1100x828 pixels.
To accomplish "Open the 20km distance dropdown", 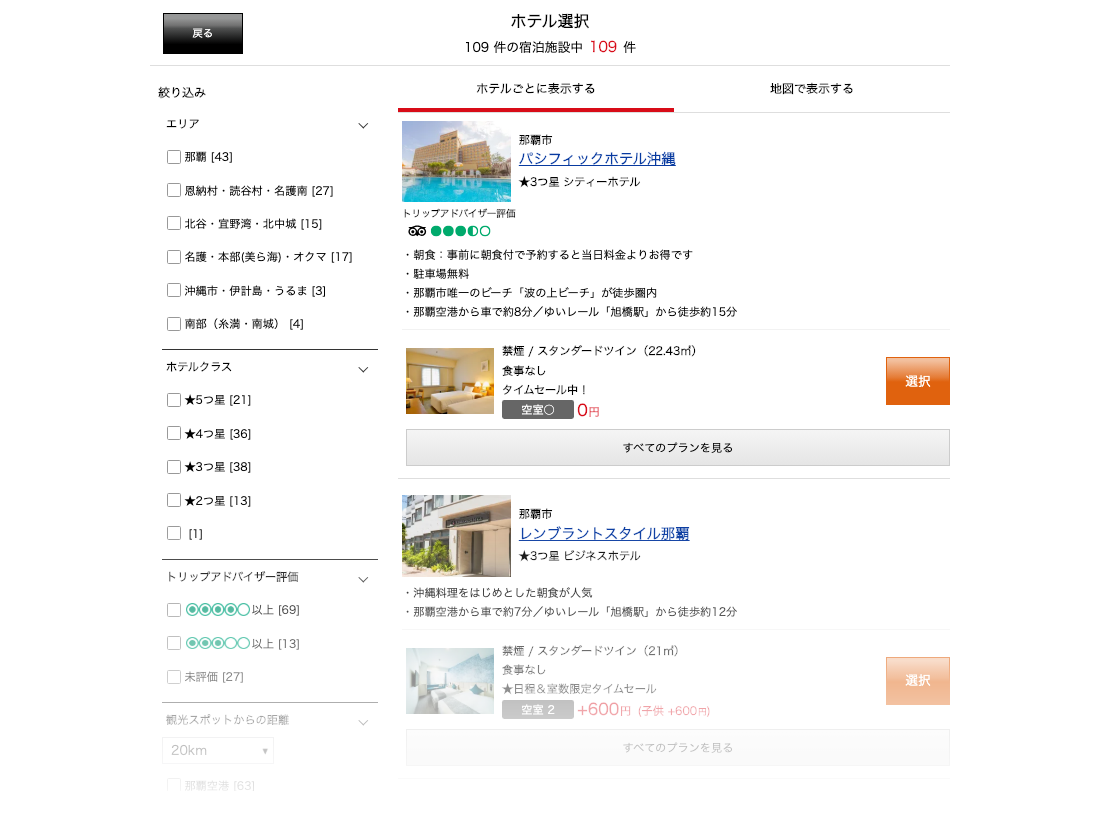I will [217, 750].
